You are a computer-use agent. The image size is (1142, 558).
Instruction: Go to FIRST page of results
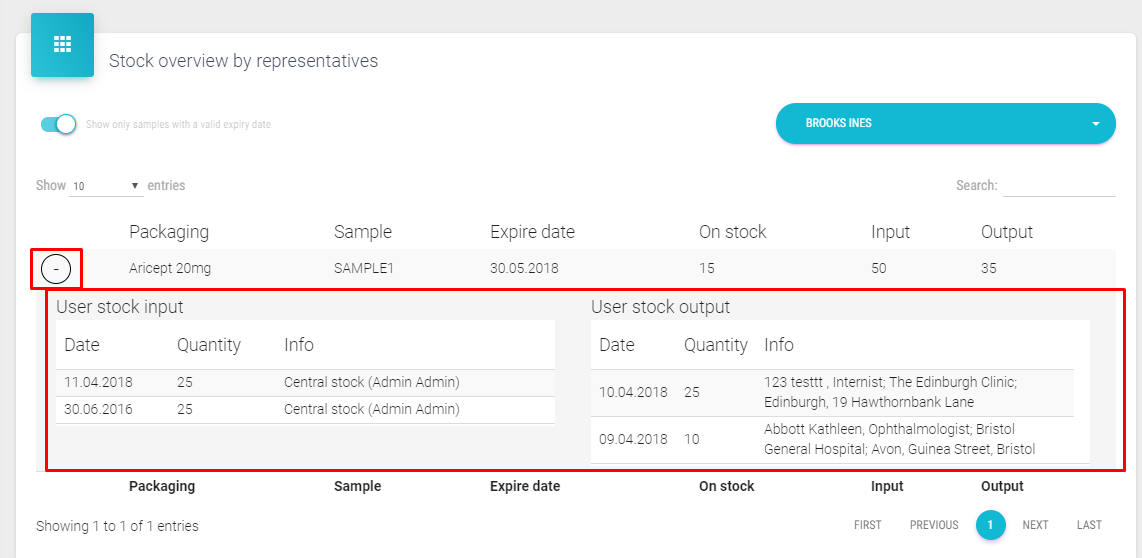pyautogui.click(x=867, y=525)
